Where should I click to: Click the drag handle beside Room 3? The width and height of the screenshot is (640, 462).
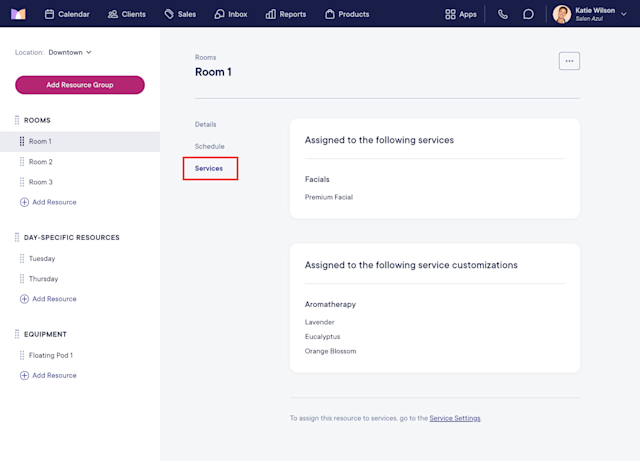click(22, 182)
